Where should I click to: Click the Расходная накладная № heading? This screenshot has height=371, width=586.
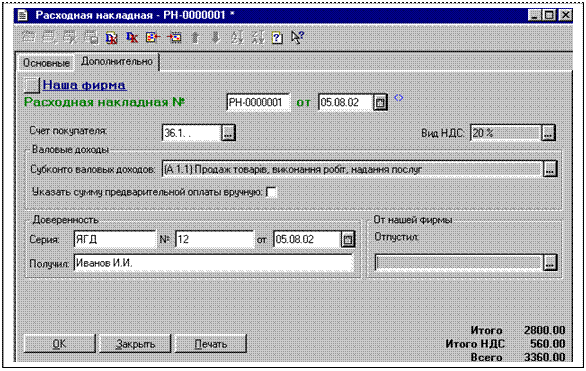105,102
